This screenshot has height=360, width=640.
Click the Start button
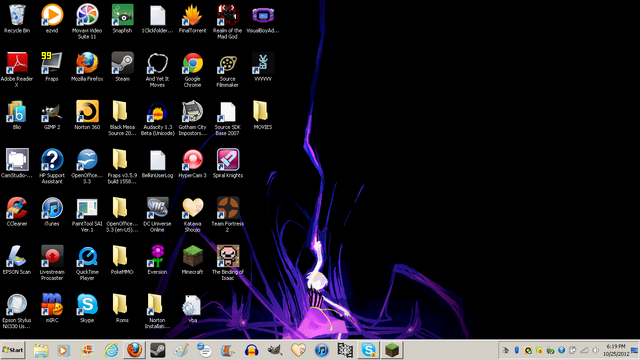tap(13, 350)
